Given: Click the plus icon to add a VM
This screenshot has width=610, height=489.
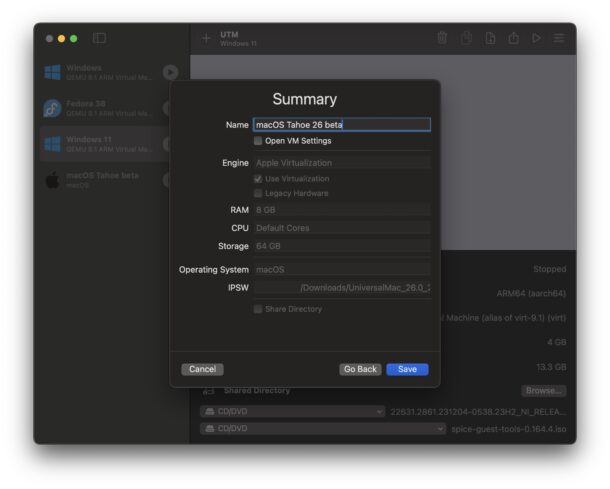Looking at the screenshot, I should (x=206, y=38).
